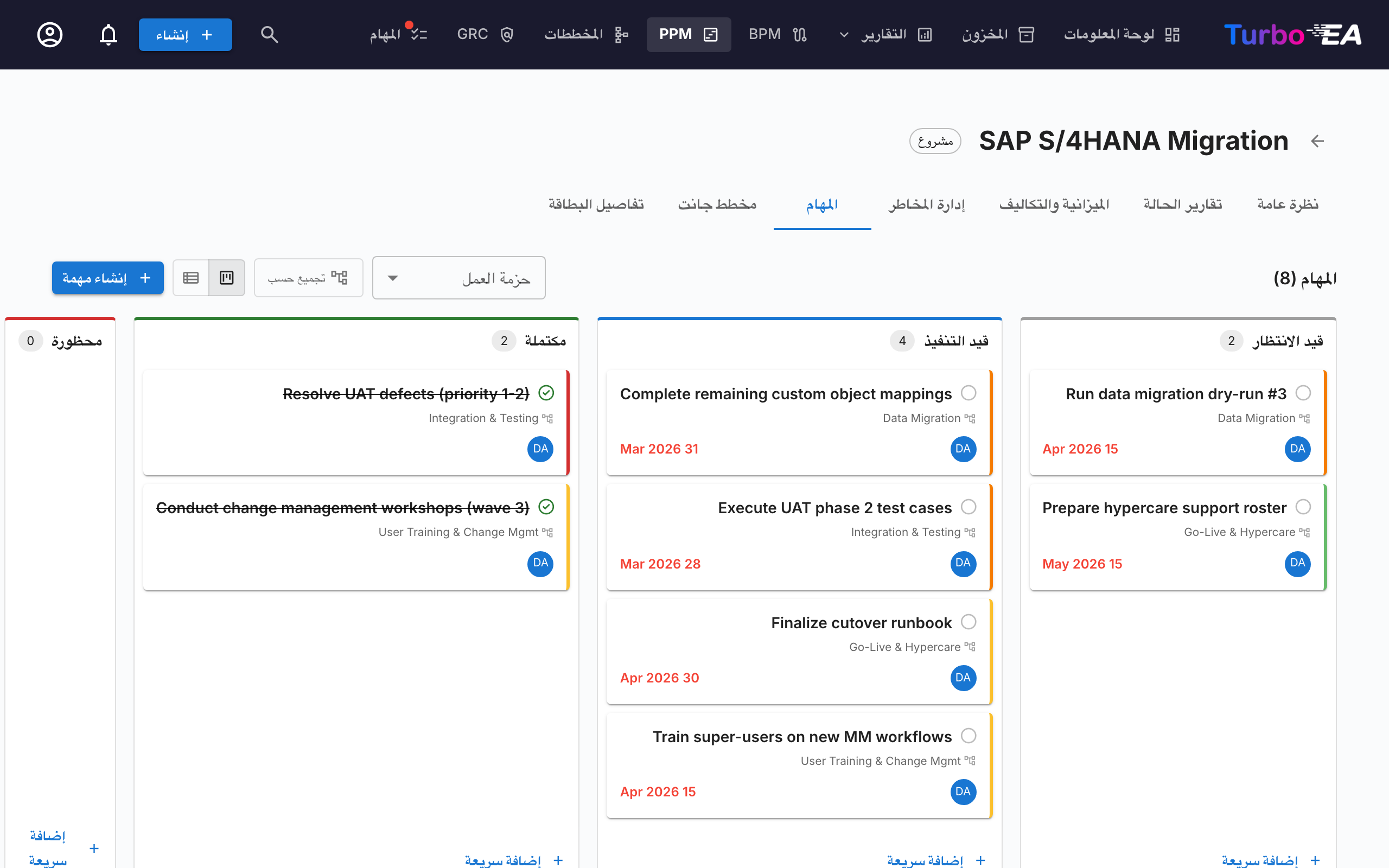Open GRC in top navigation
Viewport: 1389px width, 868px height.
pyautogui.click(x=485, y=34)
